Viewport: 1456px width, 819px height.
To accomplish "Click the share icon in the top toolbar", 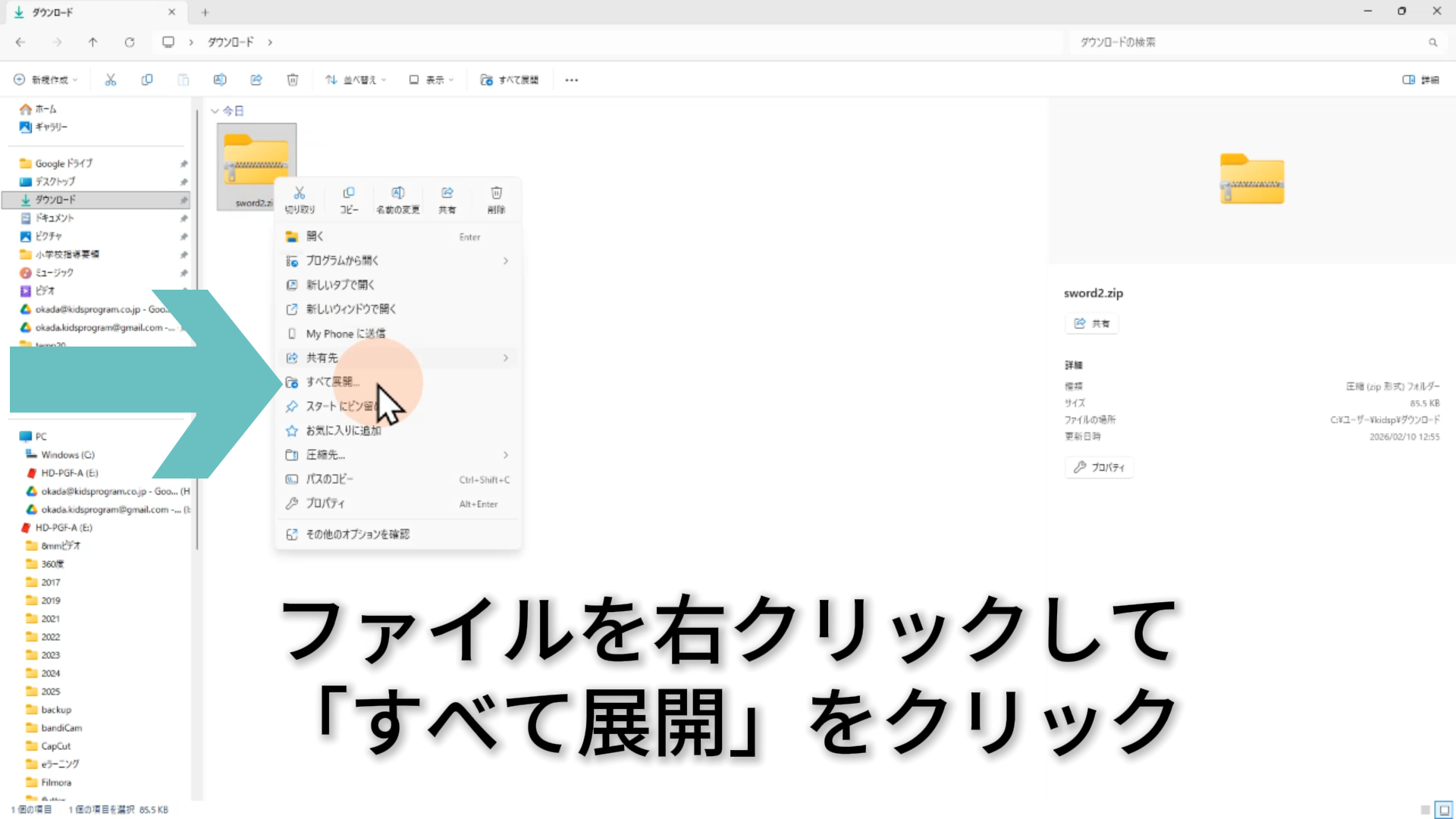I will [x=256, y=80].
